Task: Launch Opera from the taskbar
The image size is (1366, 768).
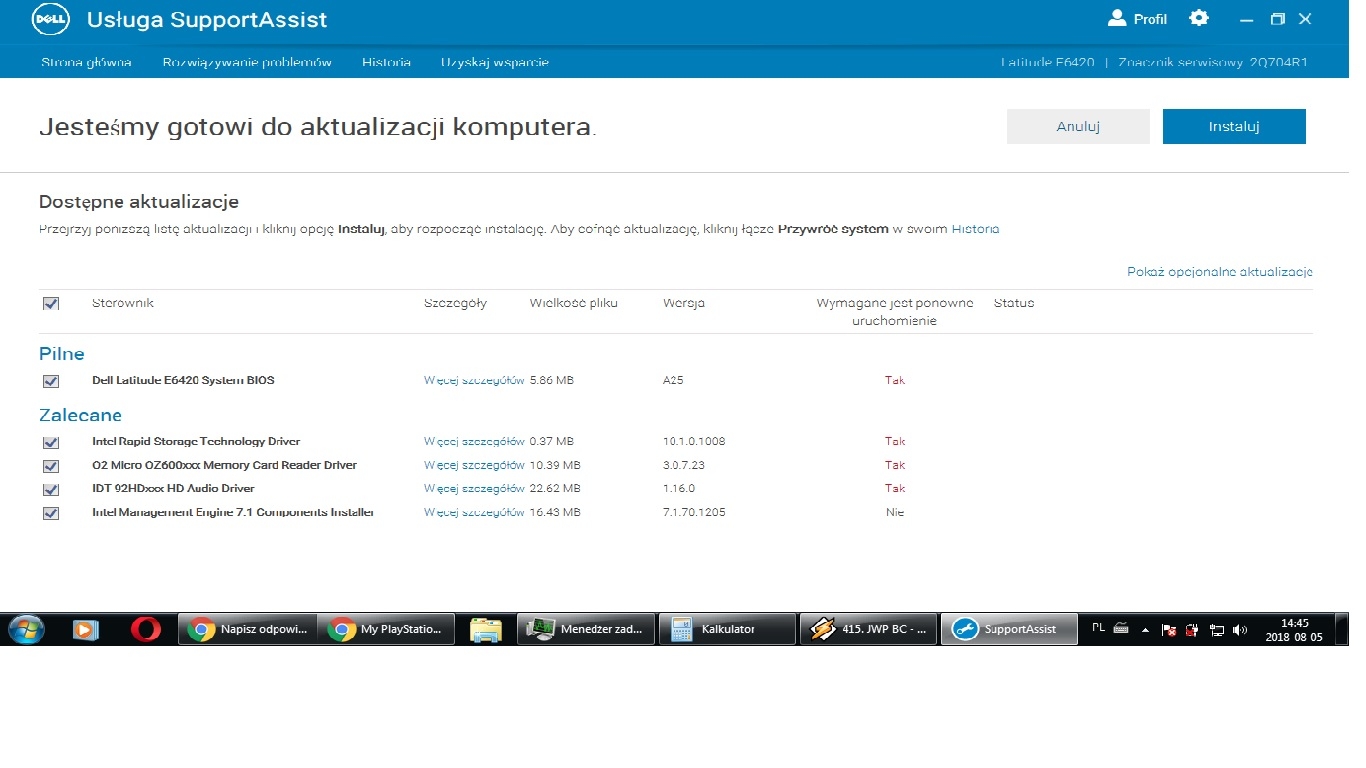Action: click(146, 629)
